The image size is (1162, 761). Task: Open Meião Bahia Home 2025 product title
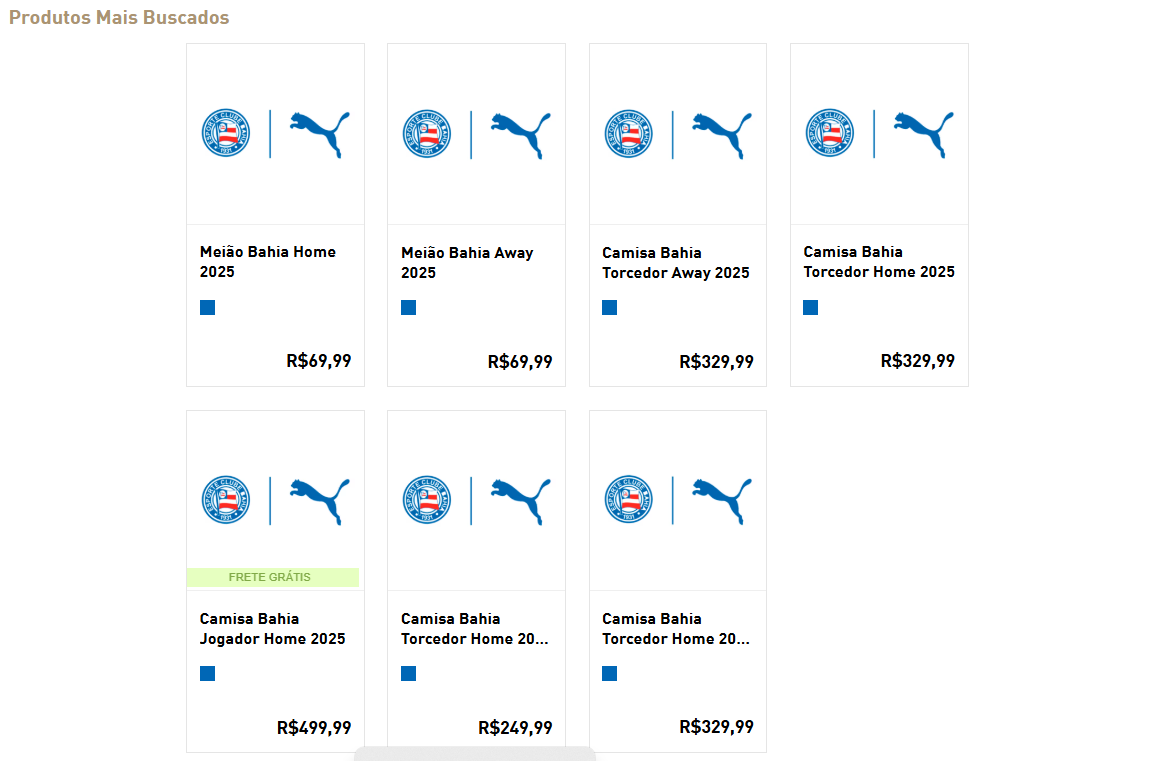[x=268, y=262]
